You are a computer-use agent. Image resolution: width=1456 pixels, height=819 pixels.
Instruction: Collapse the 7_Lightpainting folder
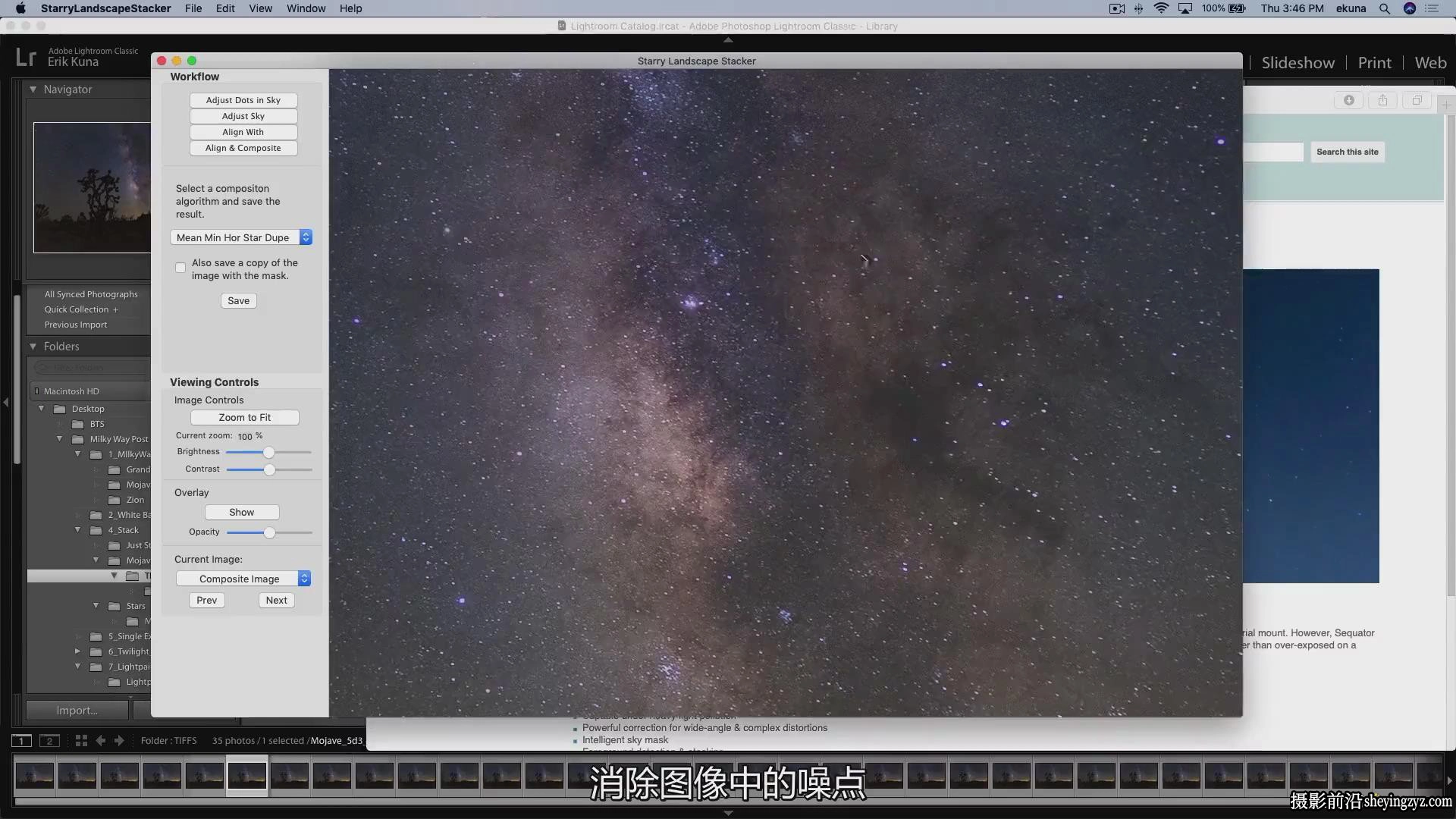tap(78, 667)
